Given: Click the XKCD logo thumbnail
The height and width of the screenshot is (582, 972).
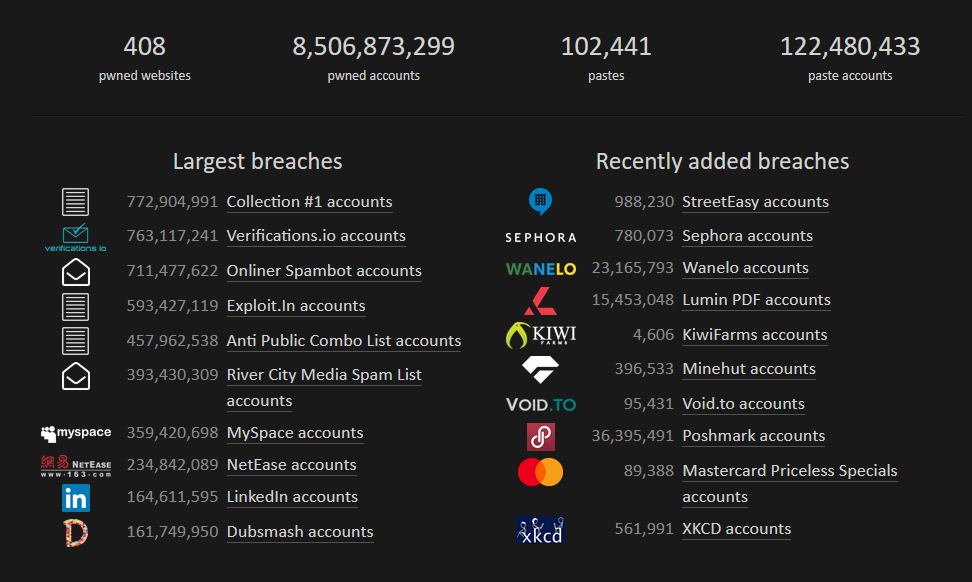Looking at the screenshot, I should pyautogui.click(x=540, y=529).
